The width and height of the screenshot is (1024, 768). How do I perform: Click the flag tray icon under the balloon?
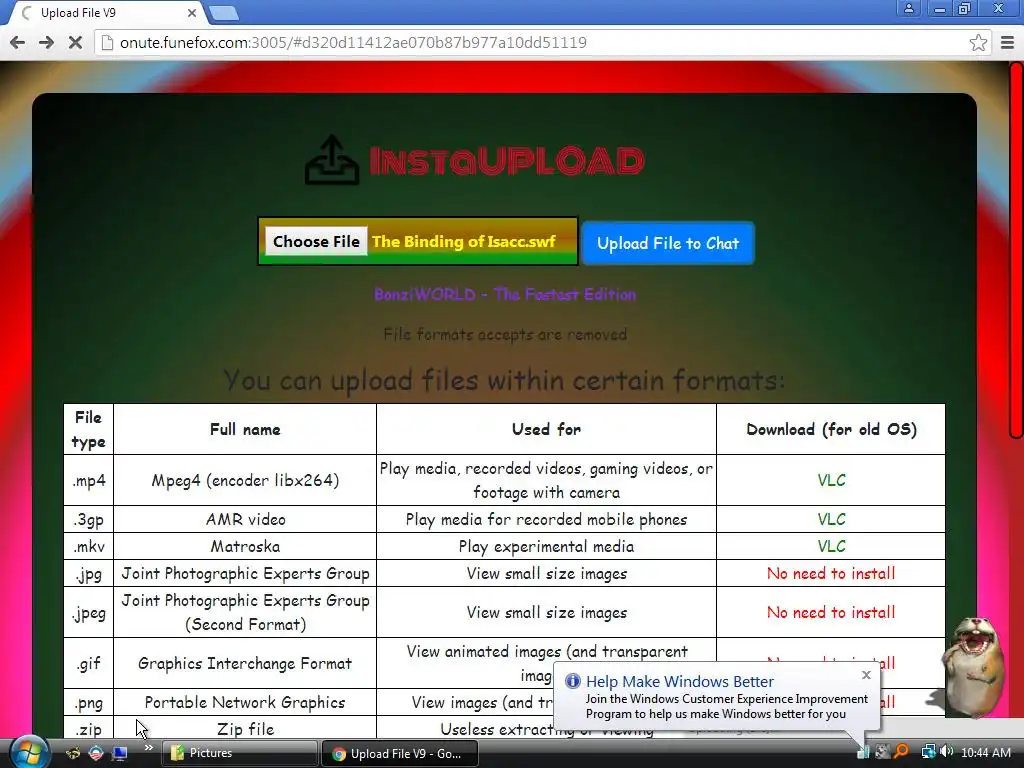coord(863,752)
